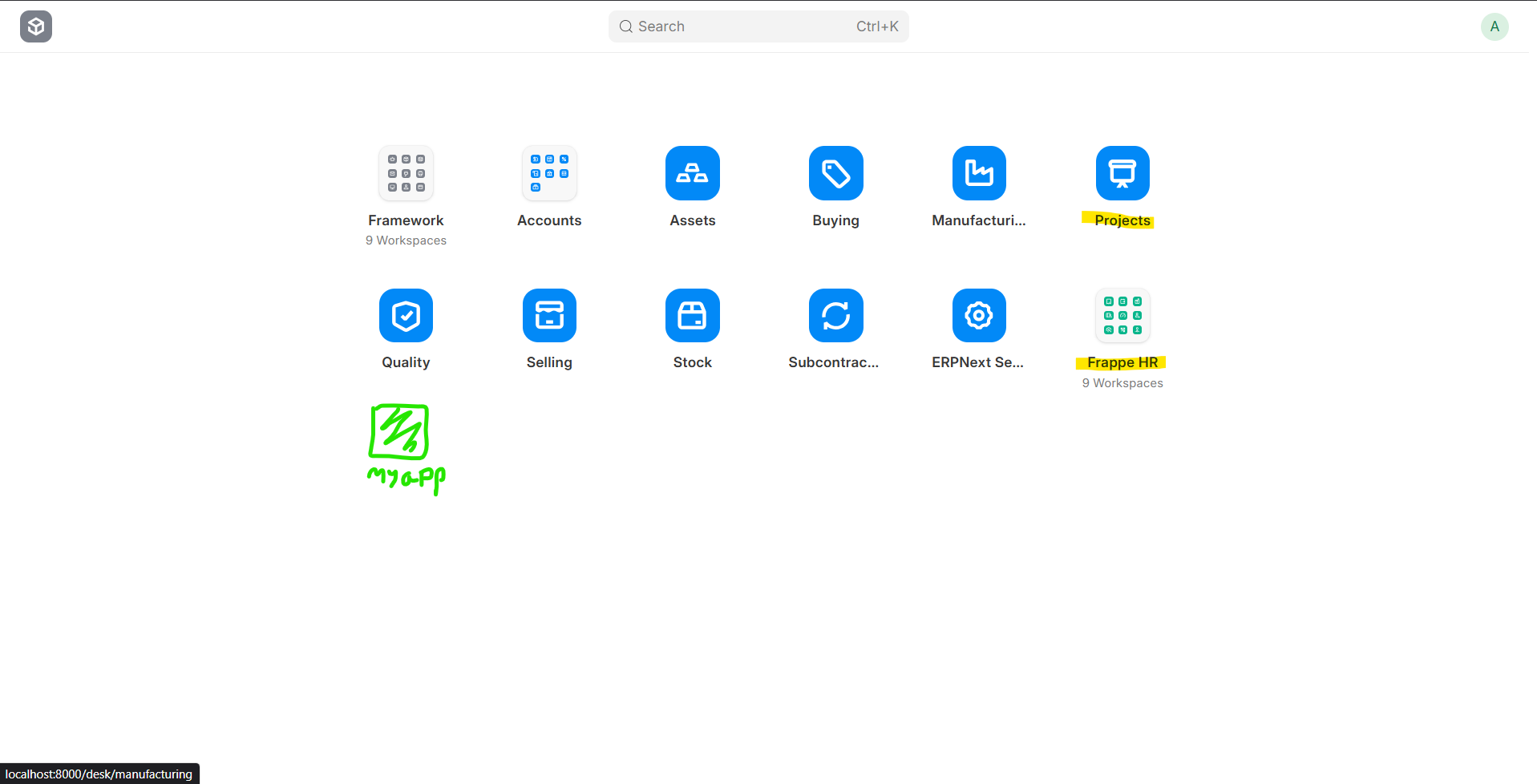Open the Buying tag icon

pyautogui.click(x=835, y=173)
